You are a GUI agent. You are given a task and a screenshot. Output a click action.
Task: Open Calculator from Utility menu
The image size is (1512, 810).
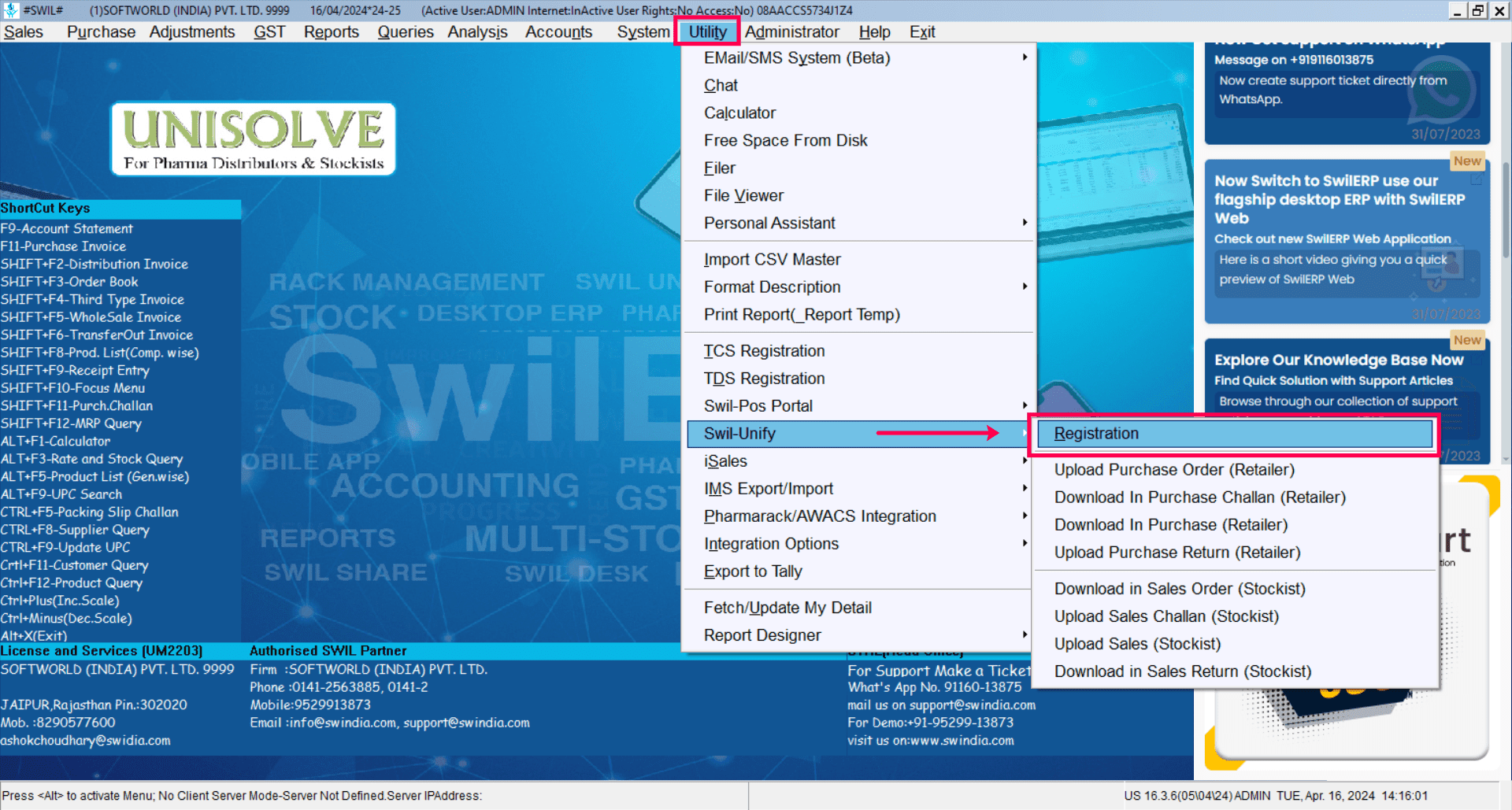click(858, 113)
